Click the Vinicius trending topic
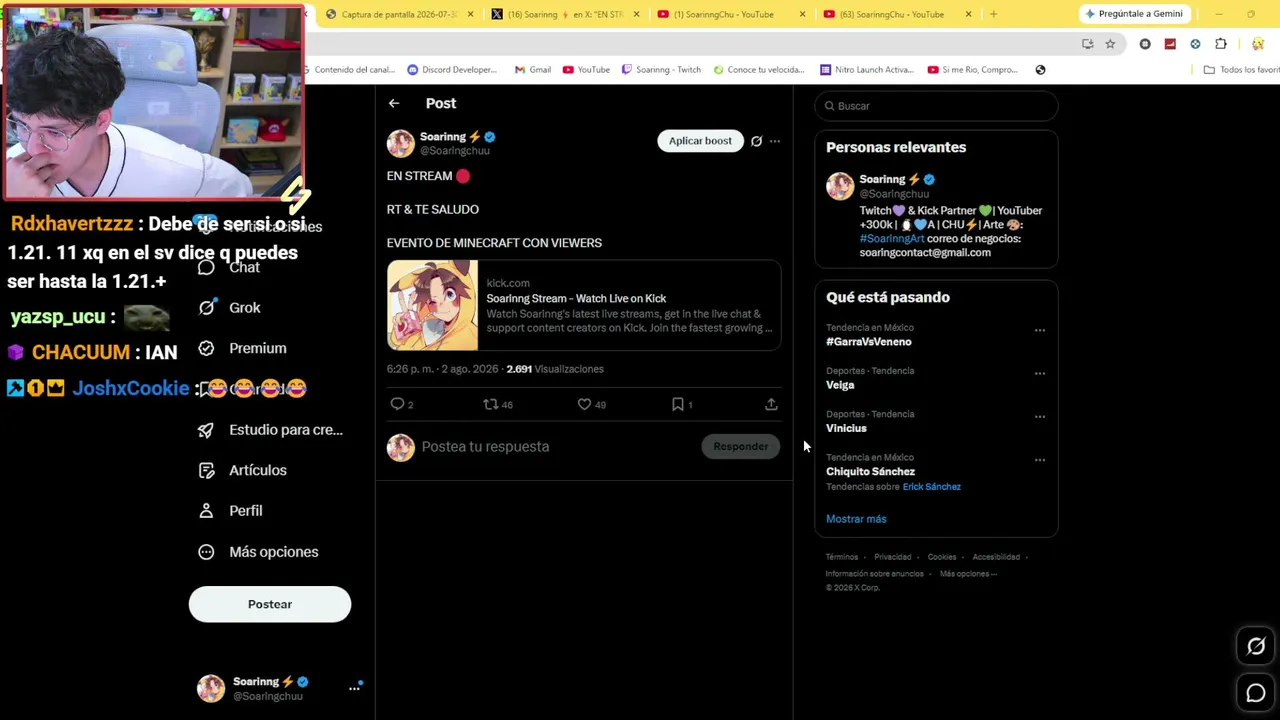 (846, 428)
